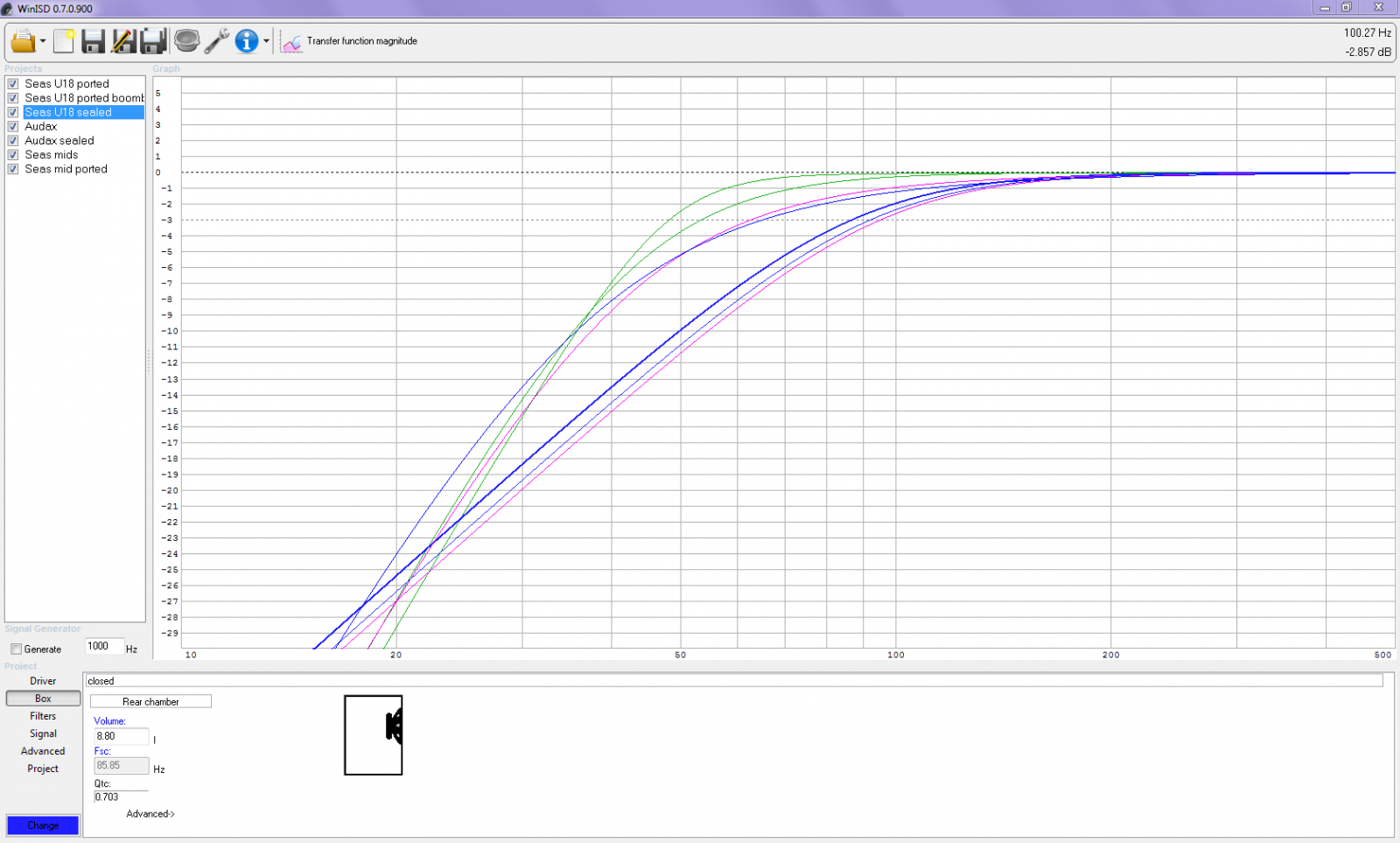This screenshot has height=843, width=1400.
Task: Open options with the wrench icon
Action: pyautogui.click(x=217, y=41)
